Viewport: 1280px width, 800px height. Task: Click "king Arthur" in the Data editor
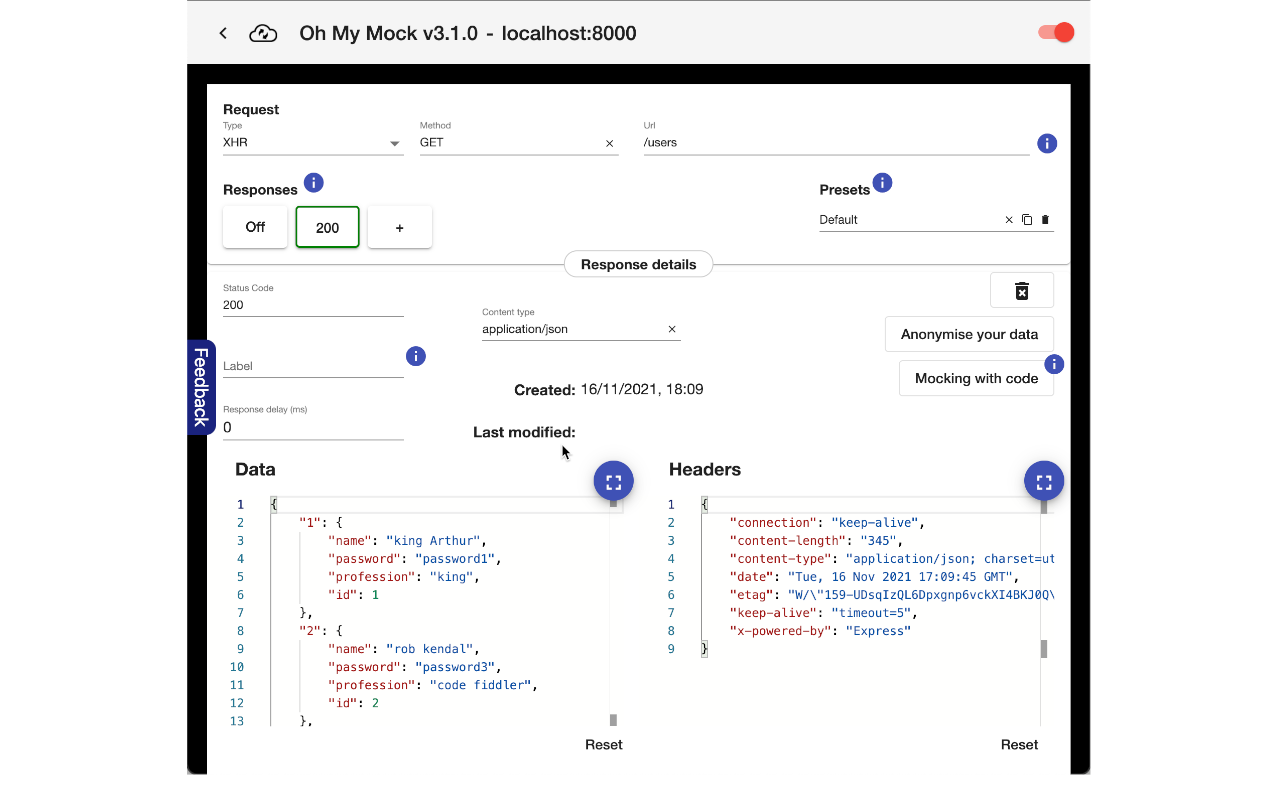(434, 541)
